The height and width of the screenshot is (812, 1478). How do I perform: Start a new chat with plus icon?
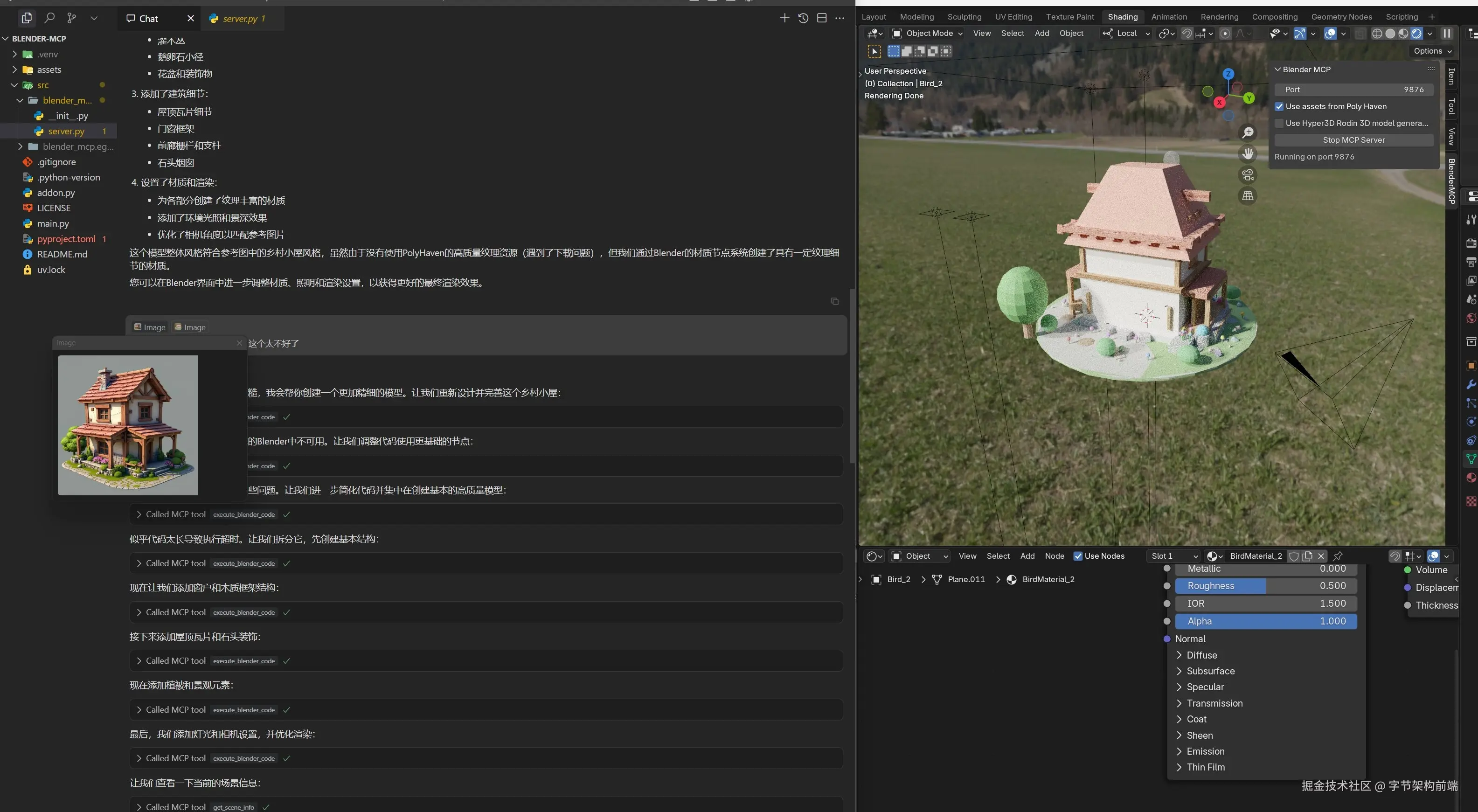coord(784,18)
